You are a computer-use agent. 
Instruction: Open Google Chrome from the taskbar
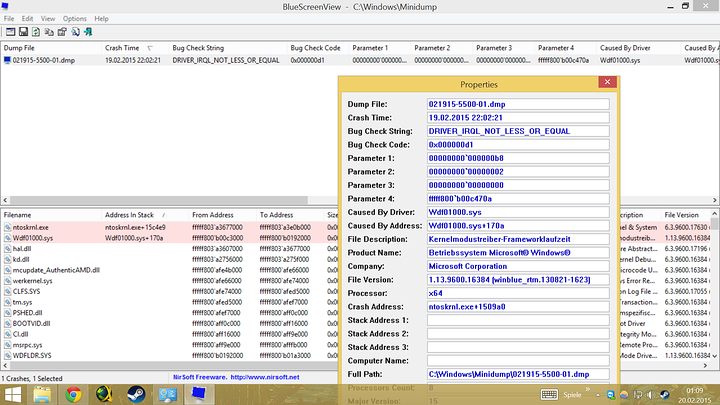[x=74, y=394]
